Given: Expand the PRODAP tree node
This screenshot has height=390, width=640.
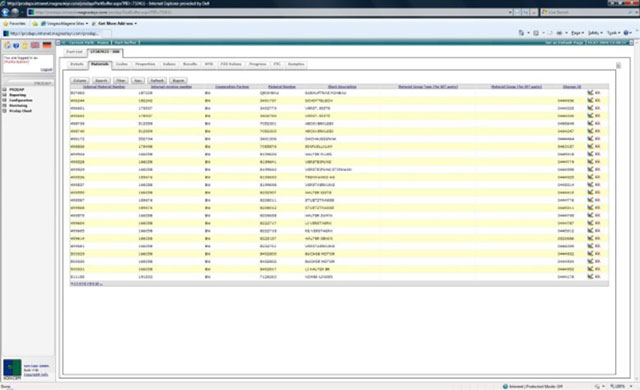Looking at the screenshot, I should (x=5, y=90).
